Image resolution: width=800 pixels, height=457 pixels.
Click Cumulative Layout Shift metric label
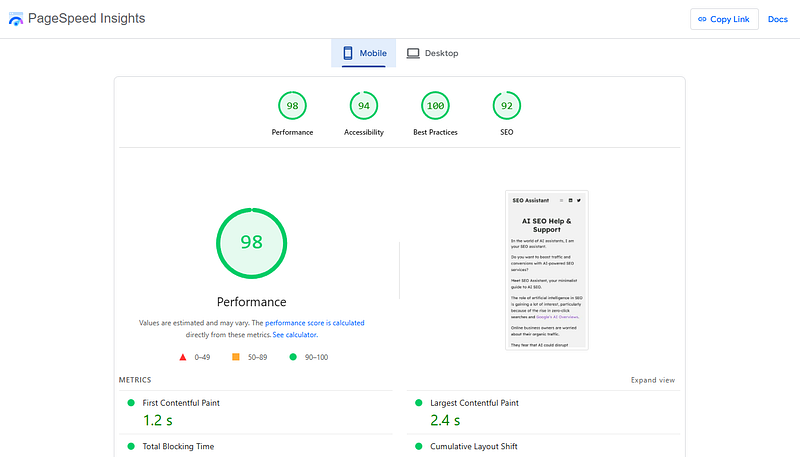[x=474, y=446]
